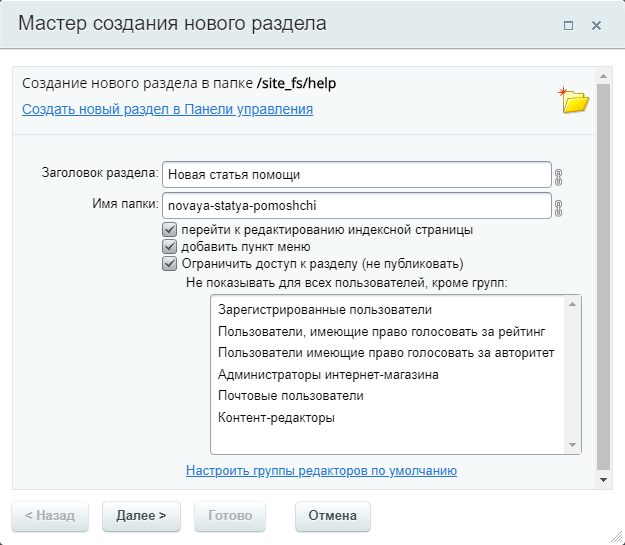Viewport: 625px width, 545px height.
Task: Uncheck the 'перейти к редактированию индексной страницы' option
Action: pos(169,230)
